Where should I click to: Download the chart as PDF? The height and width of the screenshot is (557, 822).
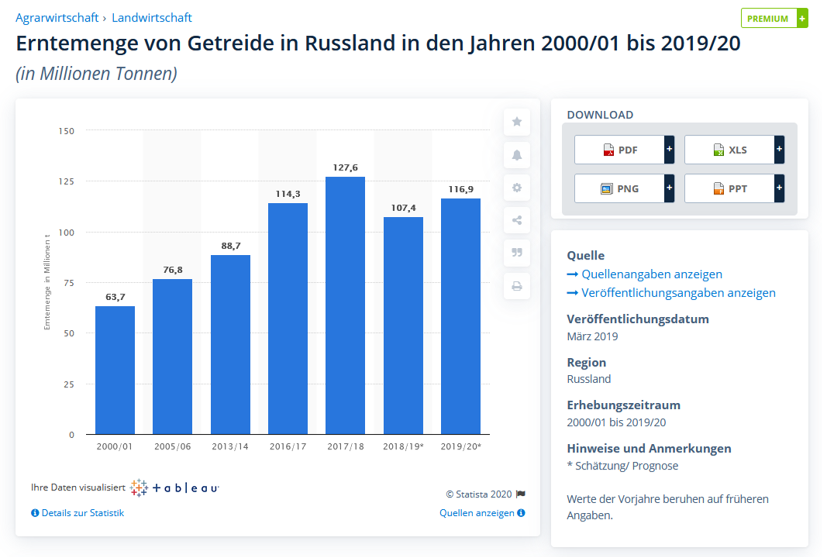click(x=620, y=150)
